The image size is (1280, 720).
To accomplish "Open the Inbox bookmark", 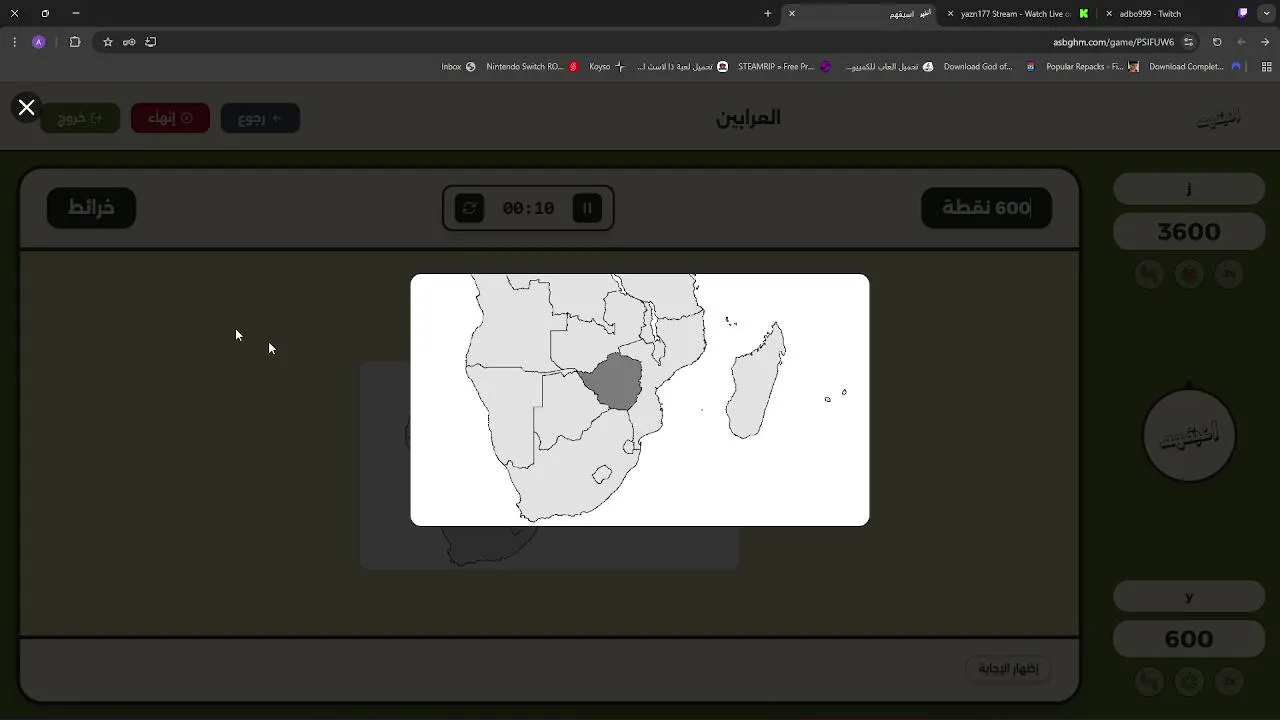I will coord(458,67).
